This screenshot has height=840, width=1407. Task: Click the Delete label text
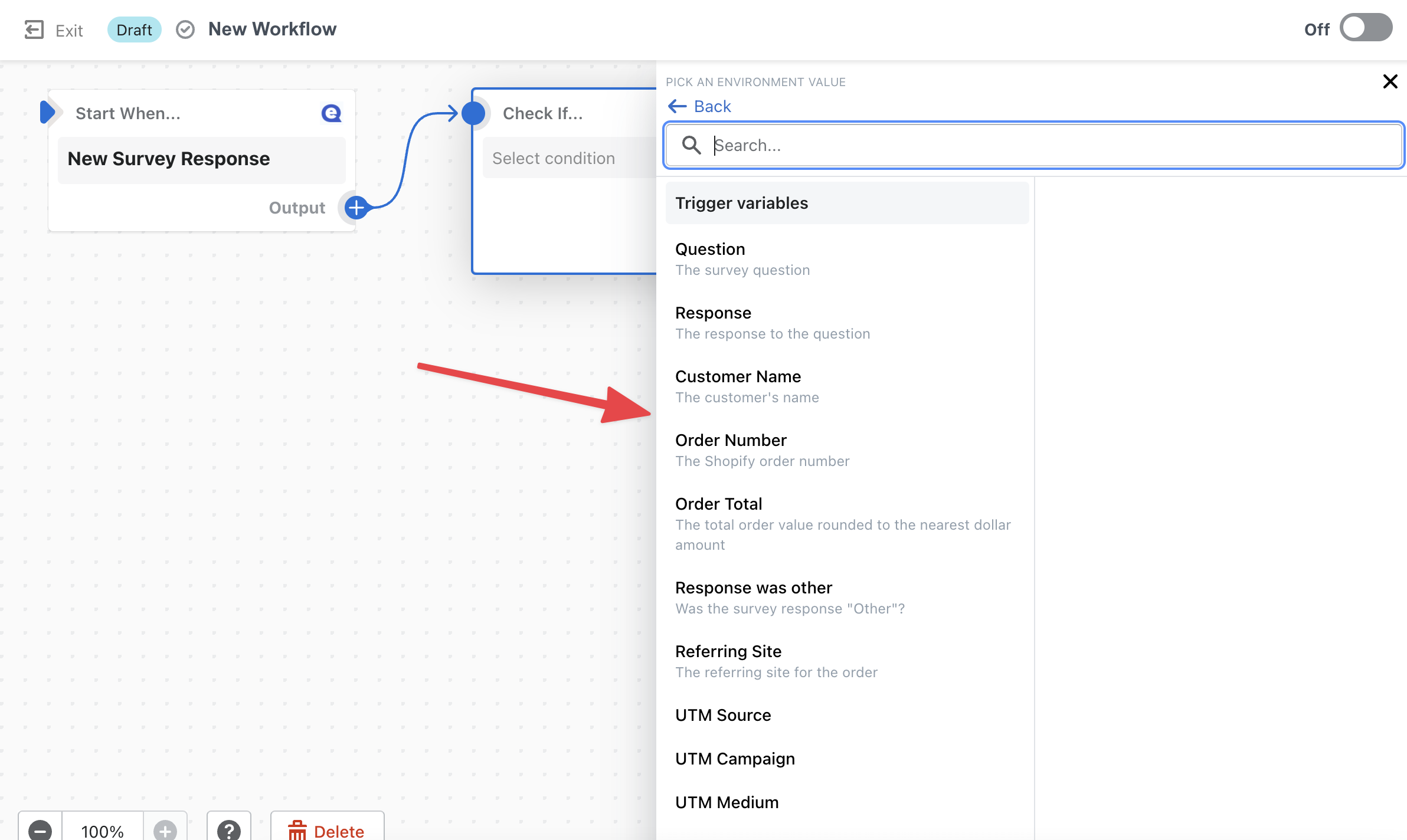coord(339,832)
